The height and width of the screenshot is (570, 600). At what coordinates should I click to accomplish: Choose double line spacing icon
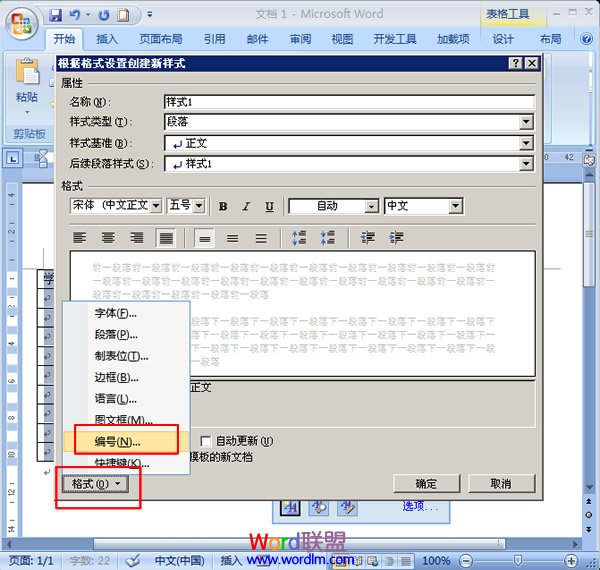pos(261,239)
